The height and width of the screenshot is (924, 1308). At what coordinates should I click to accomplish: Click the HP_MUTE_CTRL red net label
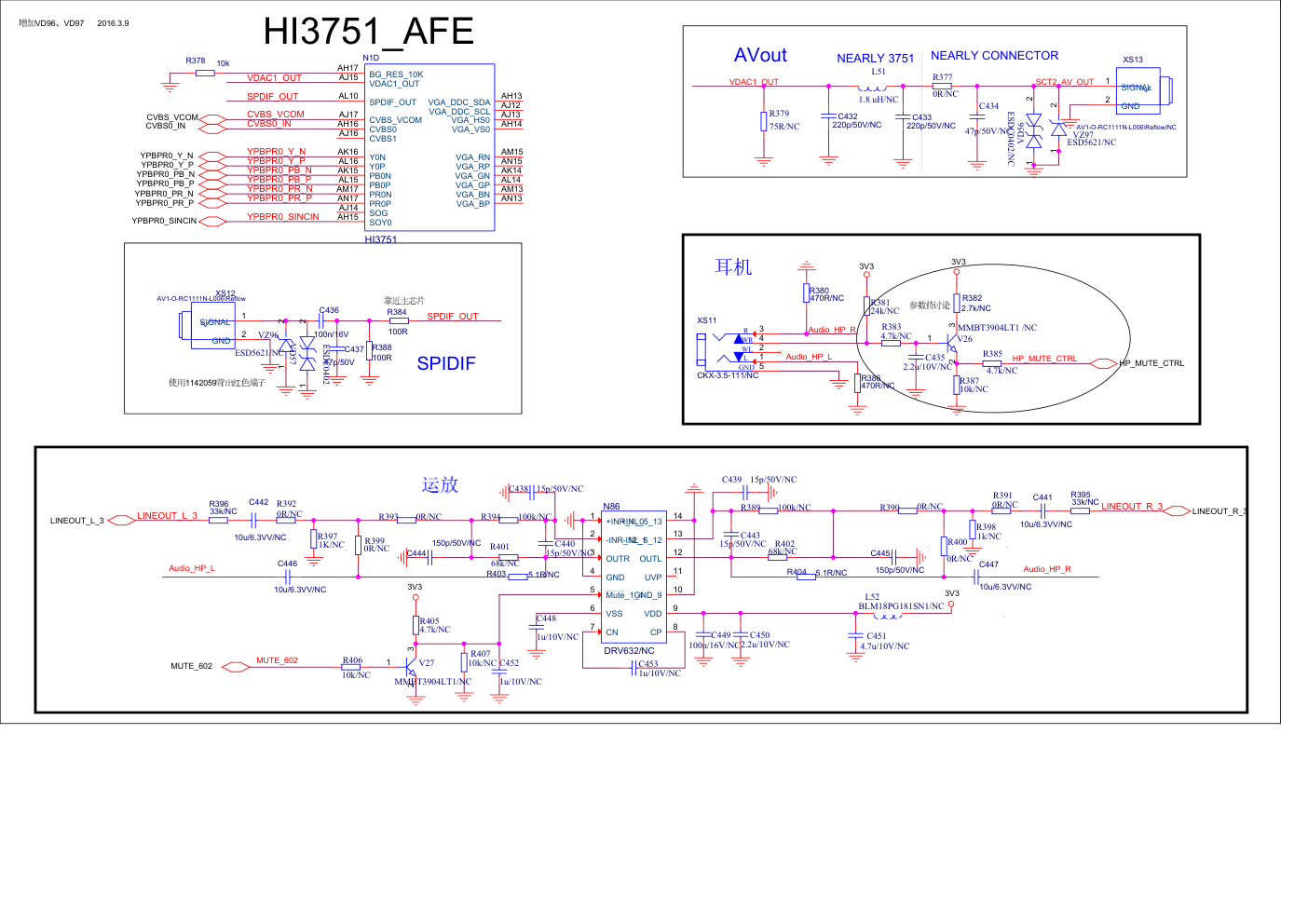[1044, 359]
